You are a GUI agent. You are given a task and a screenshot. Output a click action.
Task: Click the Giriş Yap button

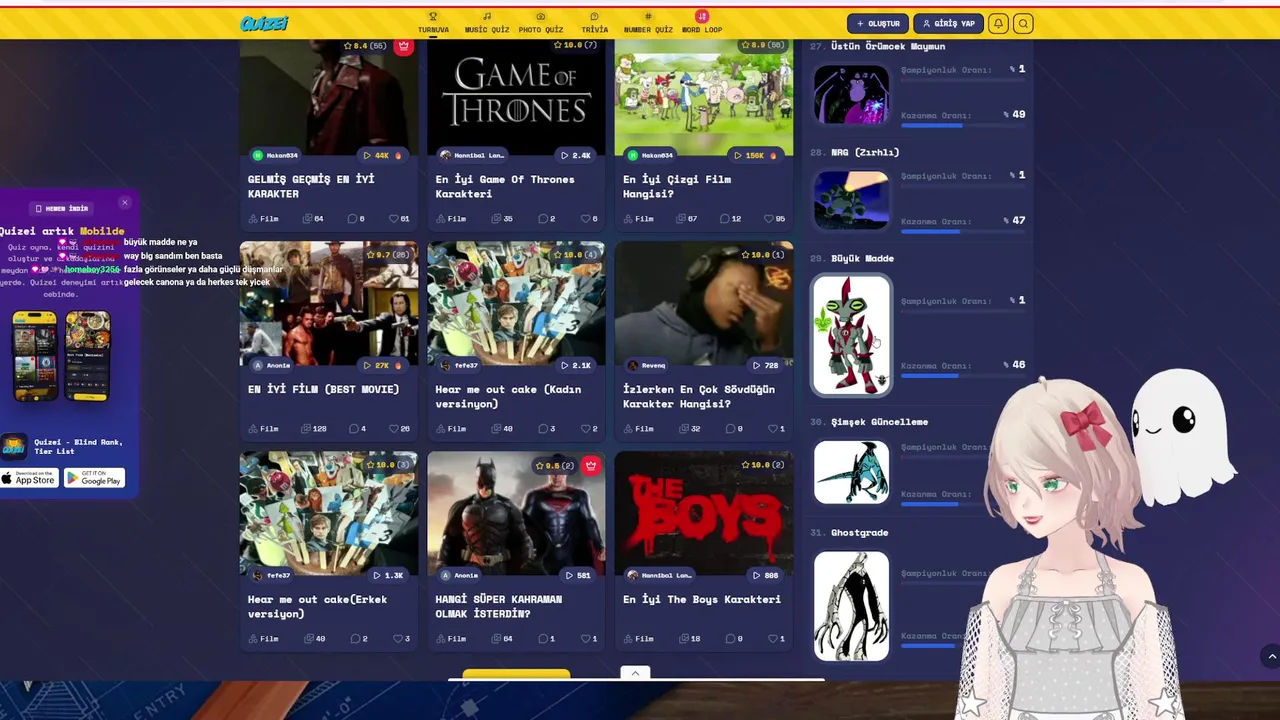(949, 23)
